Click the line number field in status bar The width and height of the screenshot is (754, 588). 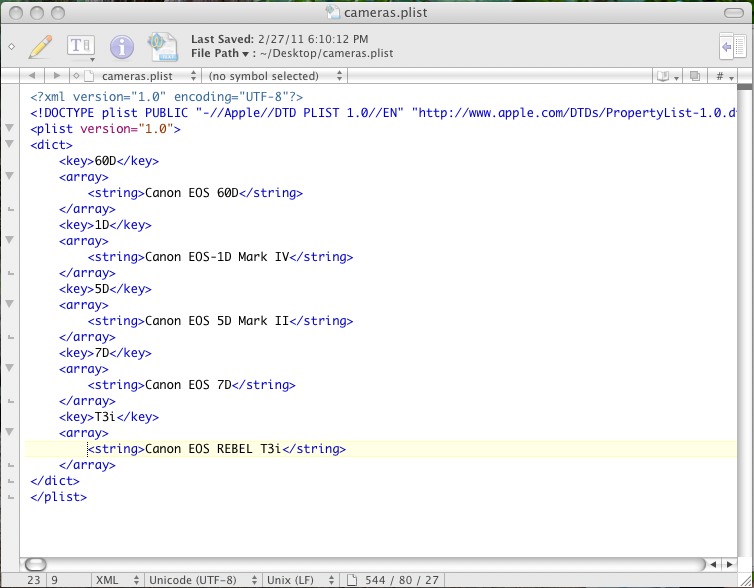(33, 580)
